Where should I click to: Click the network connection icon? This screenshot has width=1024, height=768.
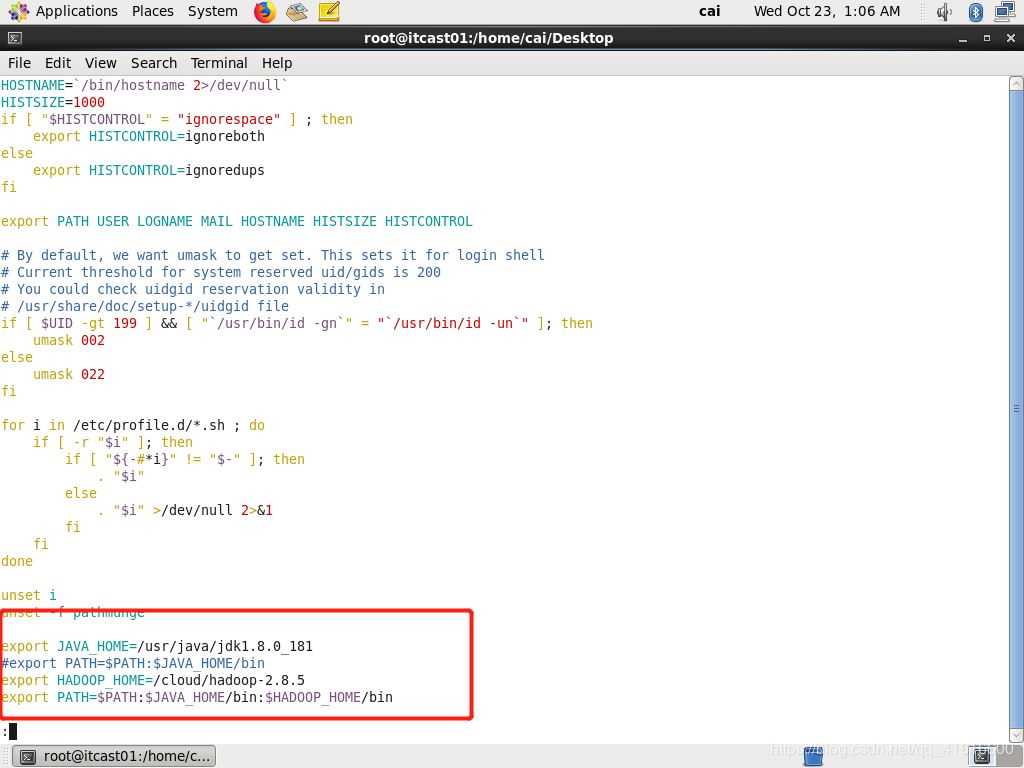[x=1004, y=12]
